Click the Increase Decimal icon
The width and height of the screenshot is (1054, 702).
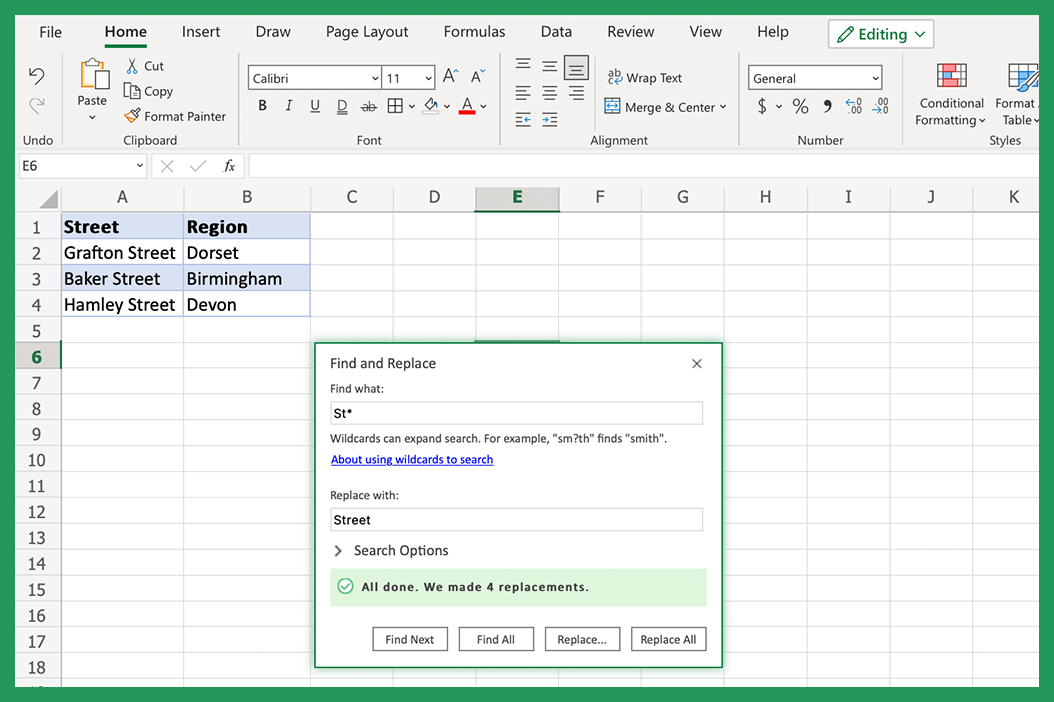[x=852, y=106]
